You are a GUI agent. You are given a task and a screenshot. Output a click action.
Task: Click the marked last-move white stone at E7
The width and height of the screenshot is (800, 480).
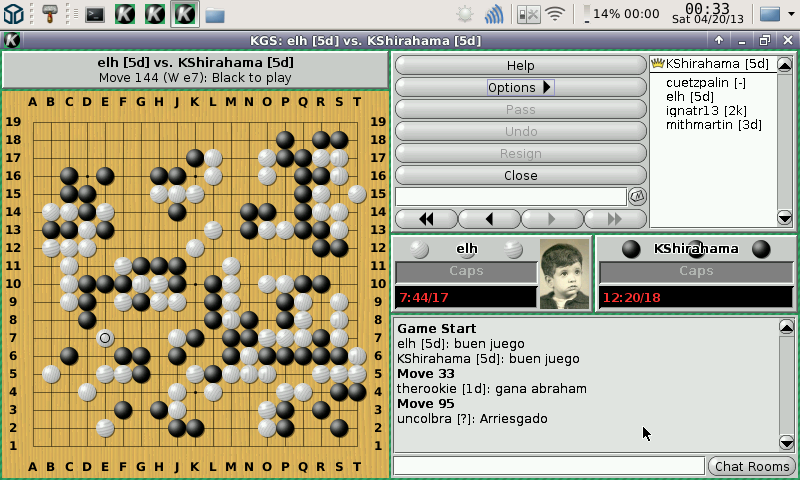click(x=105, y=338)
